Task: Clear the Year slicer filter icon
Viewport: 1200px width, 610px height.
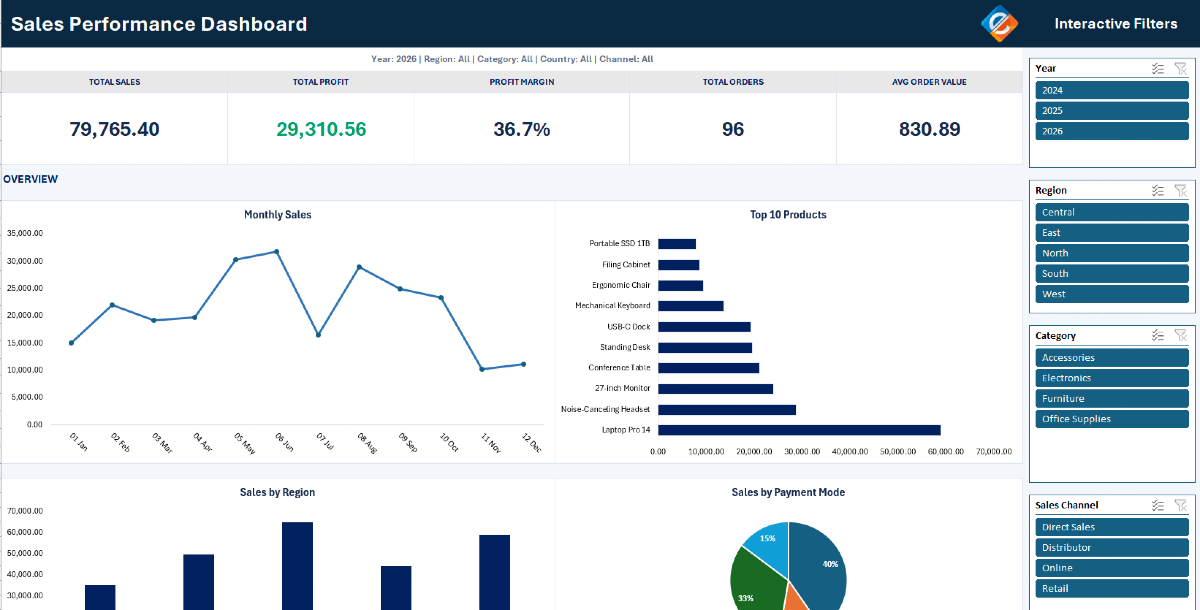Action: click(x=1180, y=68)
